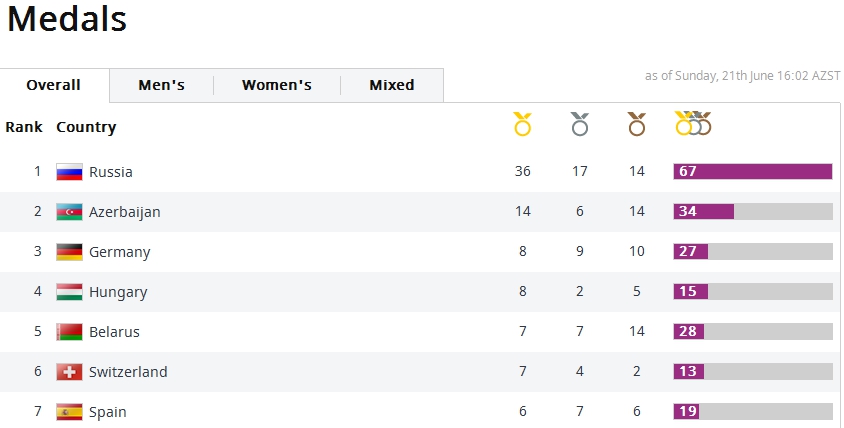The width and height of the screenshot is (844, 428).
Task: Click the silver medal column icon
Action: click(580, 125)
